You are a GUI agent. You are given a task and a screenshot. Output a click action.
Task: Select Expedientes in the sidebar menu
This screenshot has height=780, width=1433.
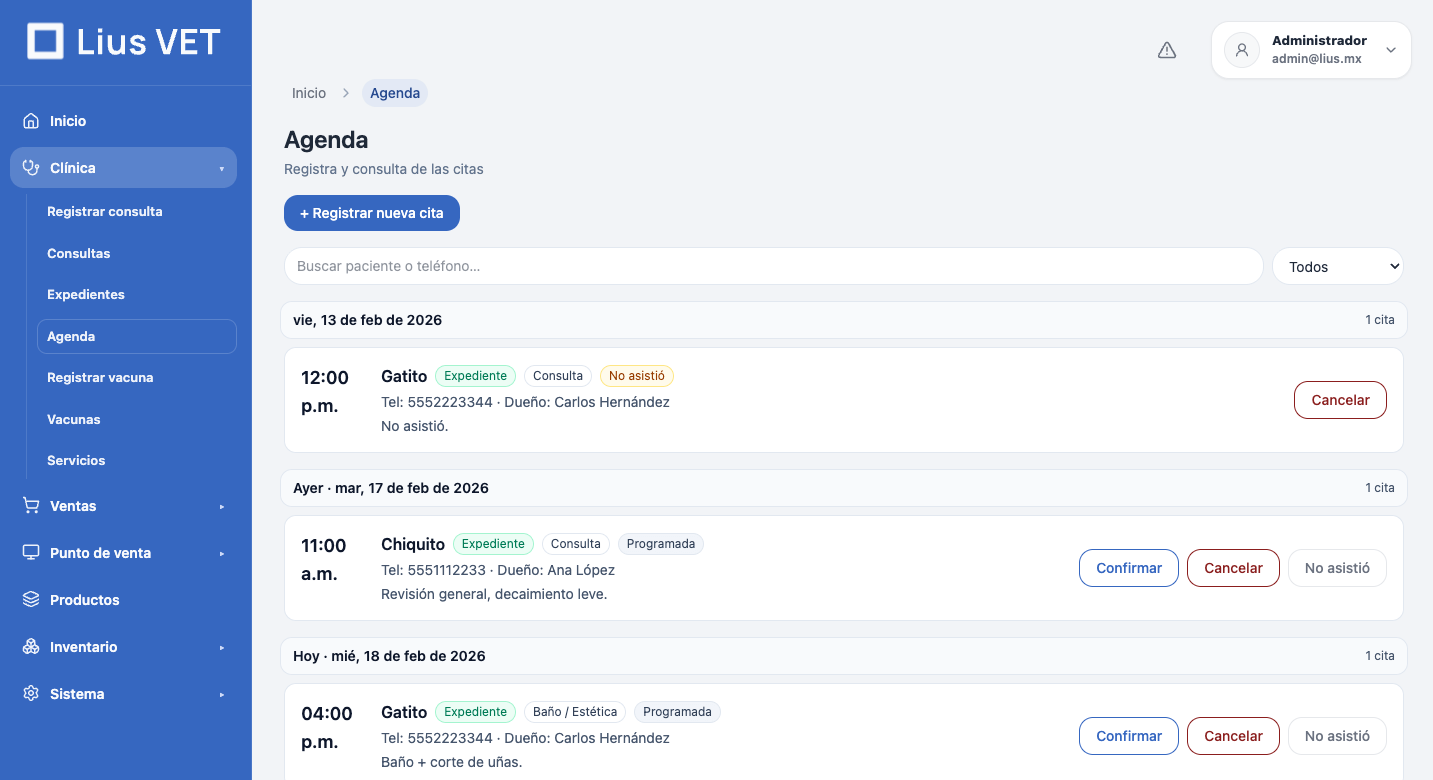click(x=85, y=294)
